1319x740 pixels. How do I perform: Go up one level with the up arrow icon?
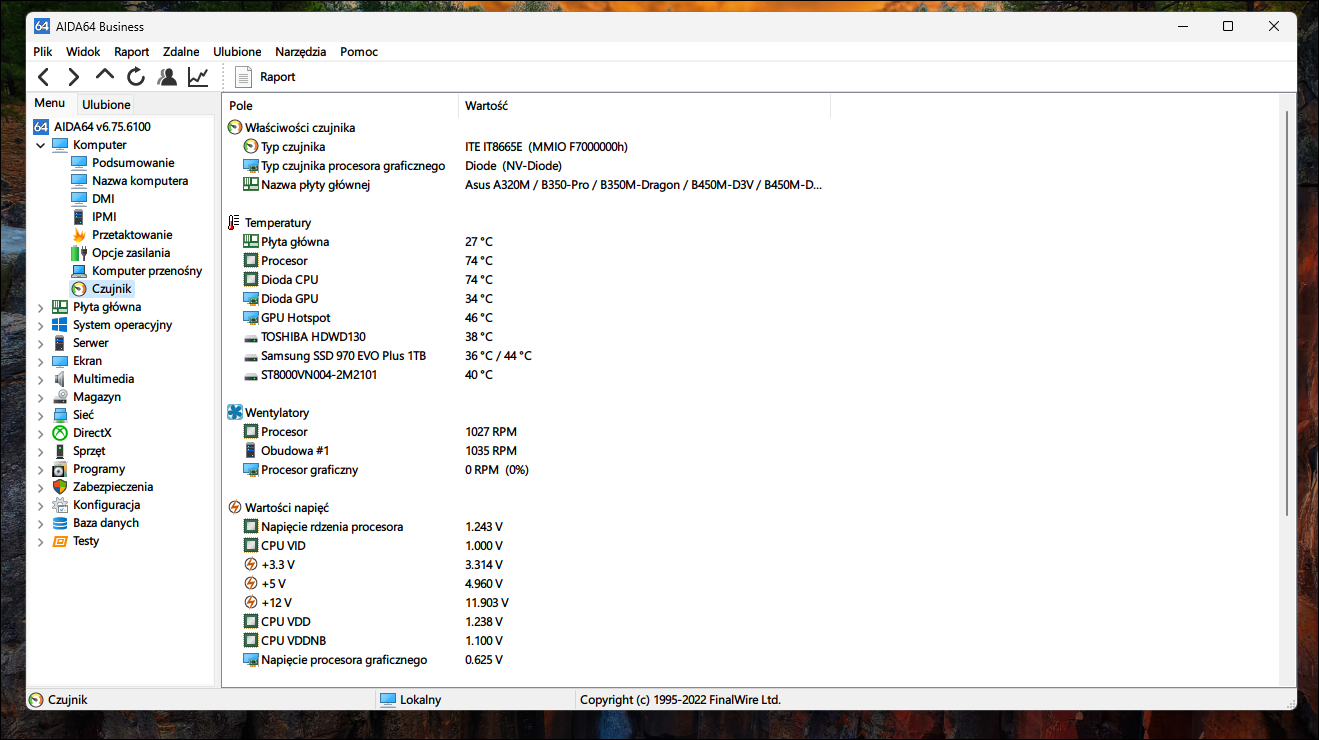[x=105, y=75]
